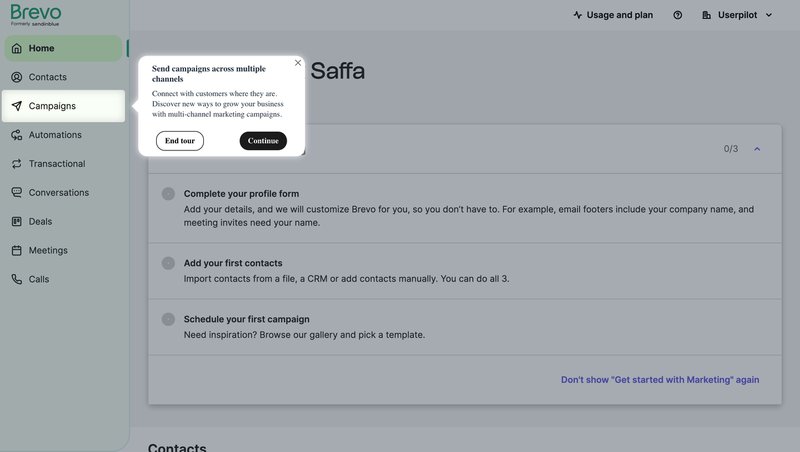Click the Automations icon in sidebar
Image resolution: width=800 pixels, height=452 pixels.
(x=17, y=135)
